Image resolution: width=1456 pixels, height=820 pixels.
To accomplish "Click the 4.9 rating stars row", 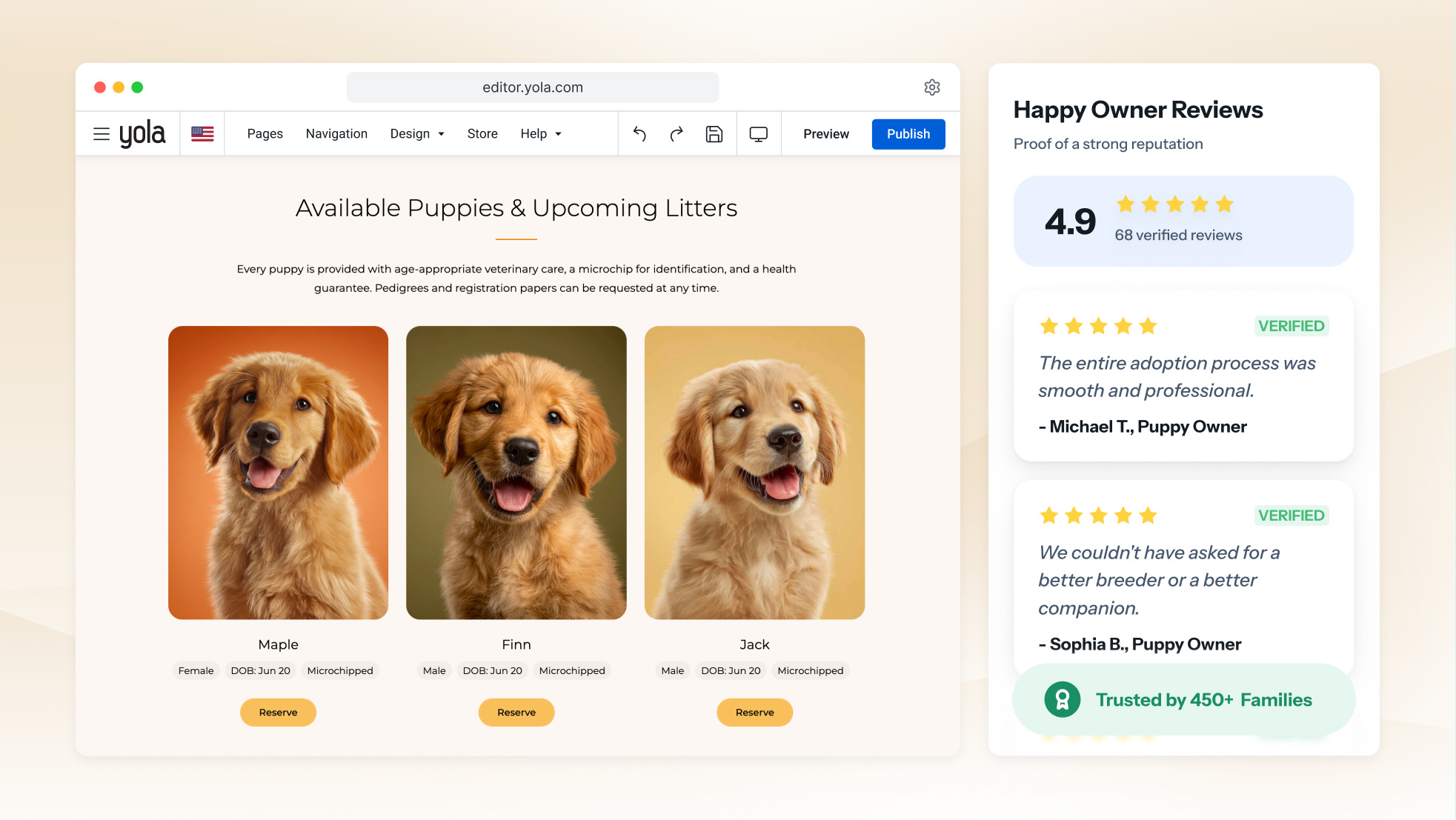I will coord(1174,204).
